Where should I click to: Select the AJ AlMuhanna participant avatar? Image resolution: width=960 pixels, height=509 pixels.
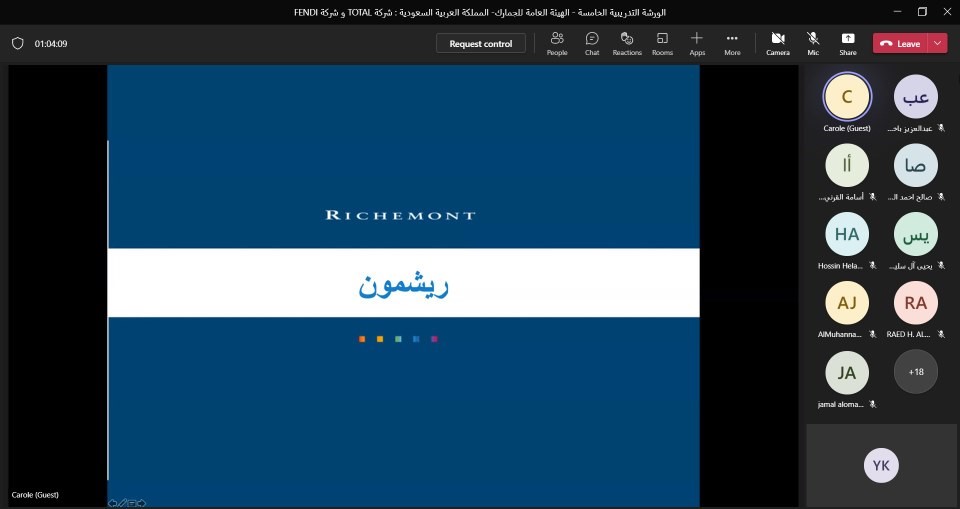(x=847, y=303)
